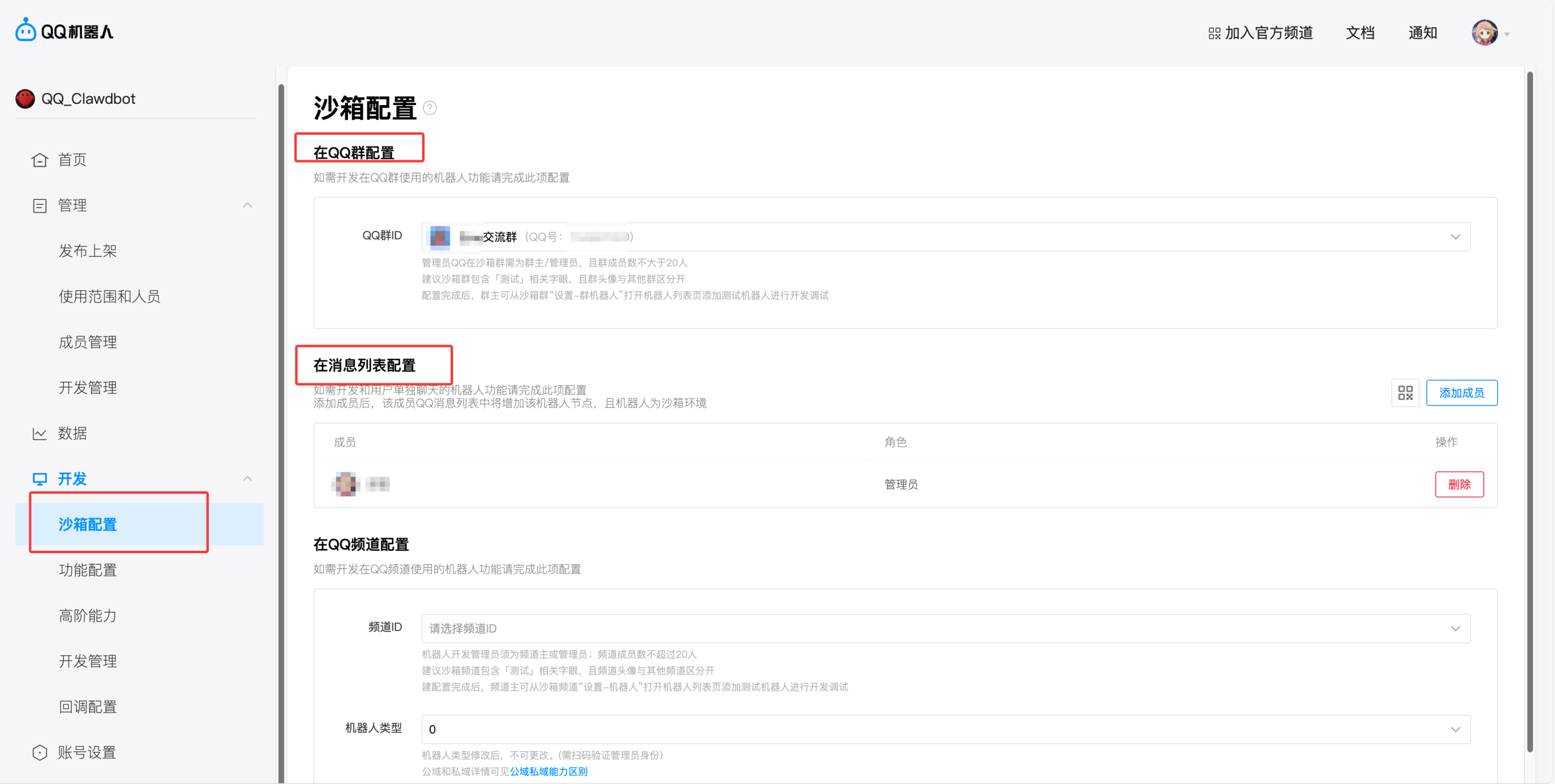Click the QQ机器人 logo icon
1555x784 pixels.
(x=26, y=30)
